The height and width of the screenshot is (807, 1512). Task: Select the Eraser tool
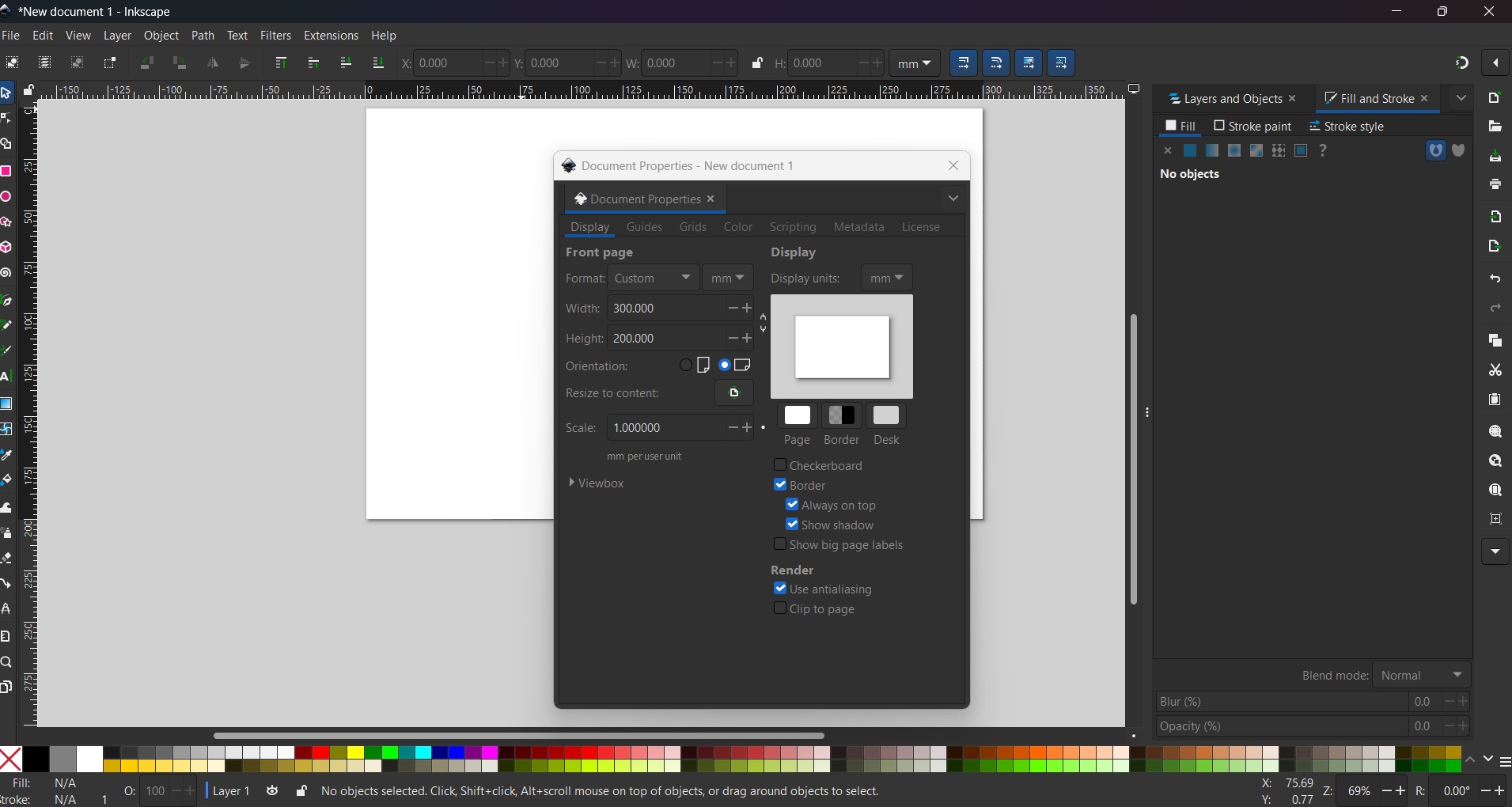6,558
